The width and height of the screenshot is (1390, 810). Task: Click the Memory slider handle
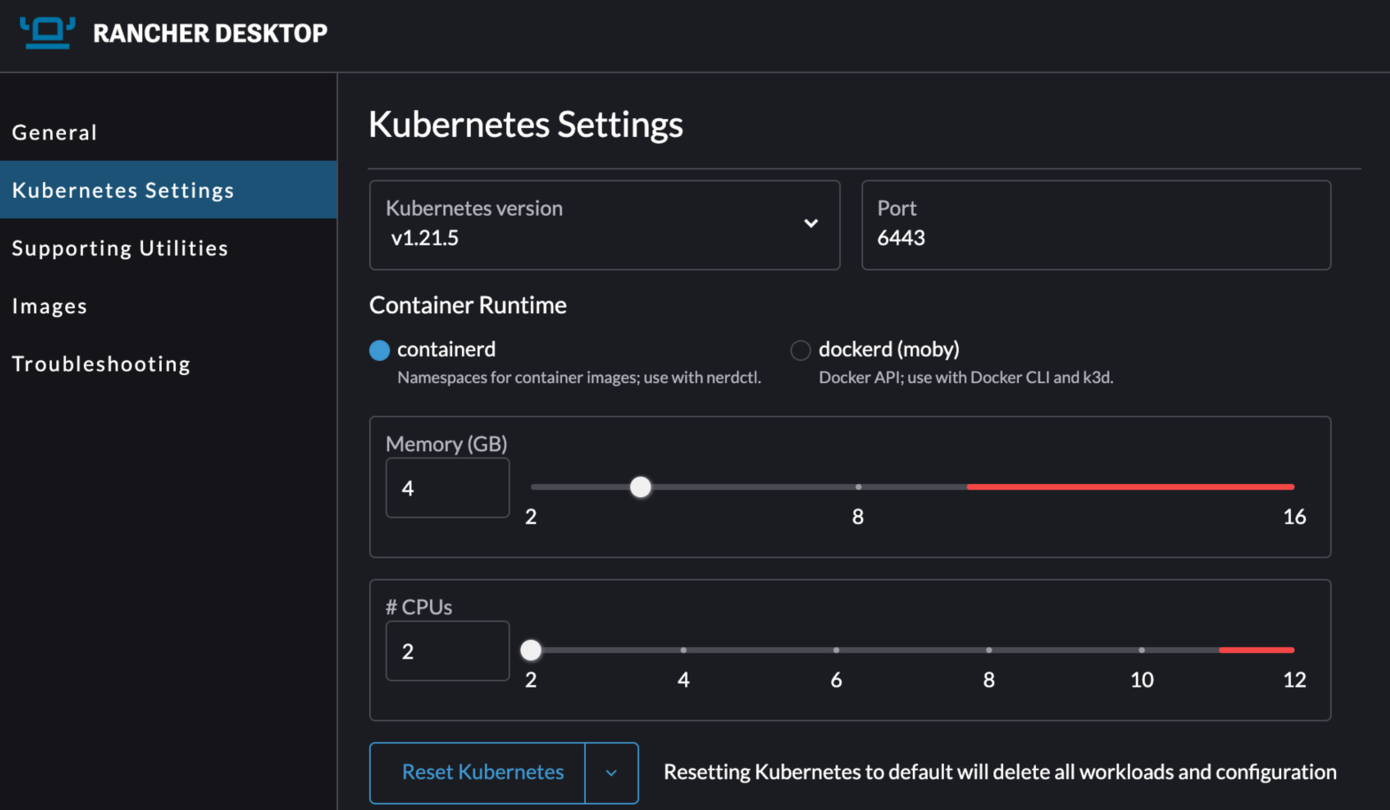[x=641, y=487]
